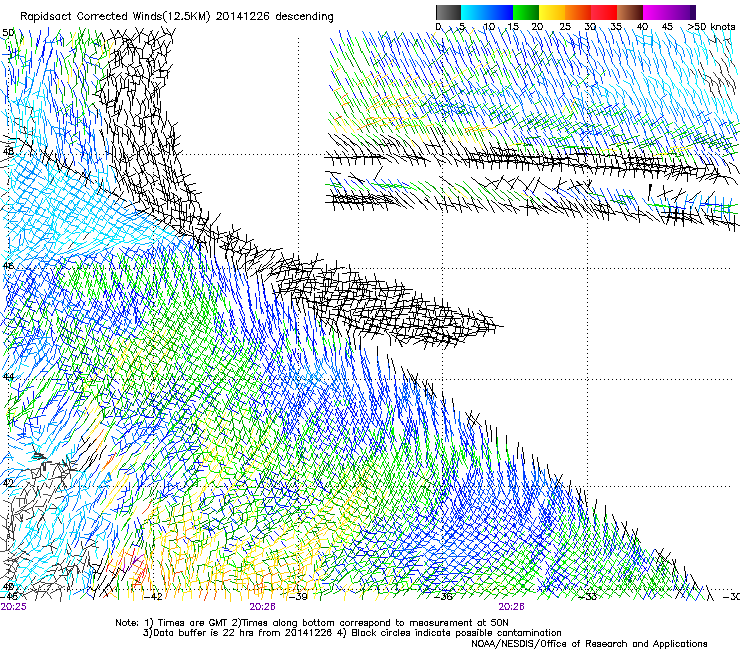Click the 'NOAA/NESDIS/Office of Research and Applications' credit

click(589, 644)
